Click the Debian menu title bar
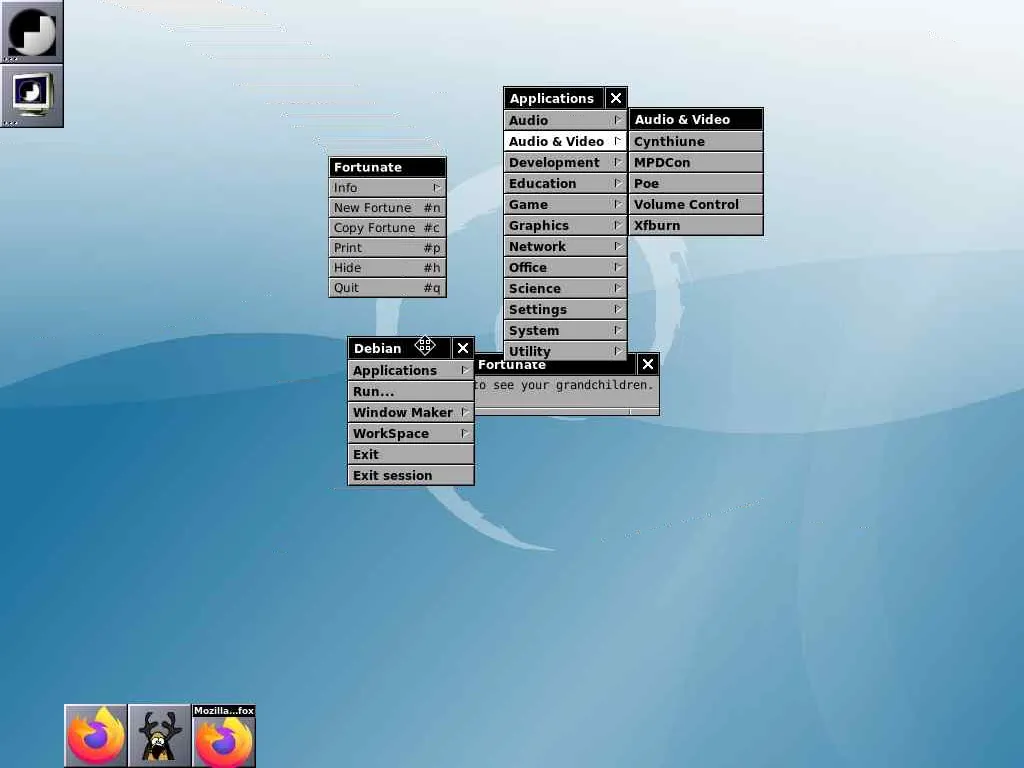 pyautogui.click(x=399, y=348)
